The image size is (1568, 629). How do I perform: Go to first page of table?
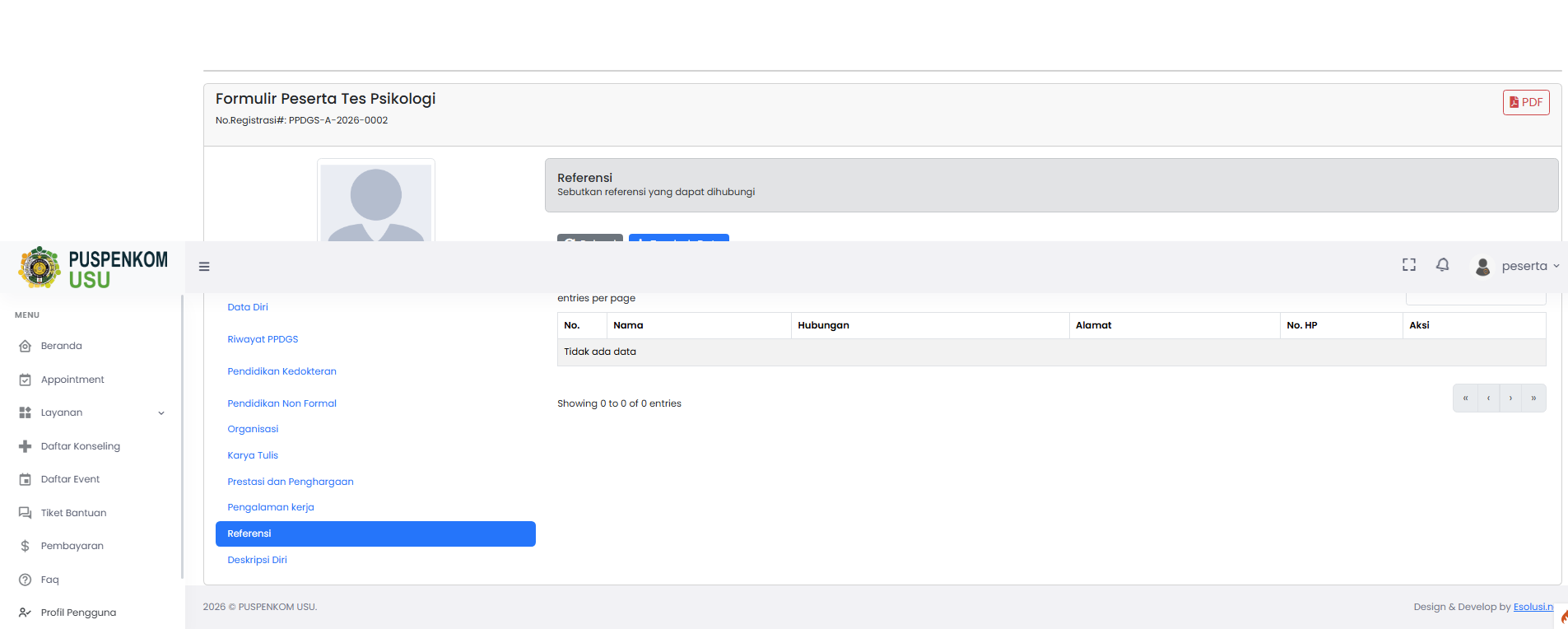point(1465,398)
